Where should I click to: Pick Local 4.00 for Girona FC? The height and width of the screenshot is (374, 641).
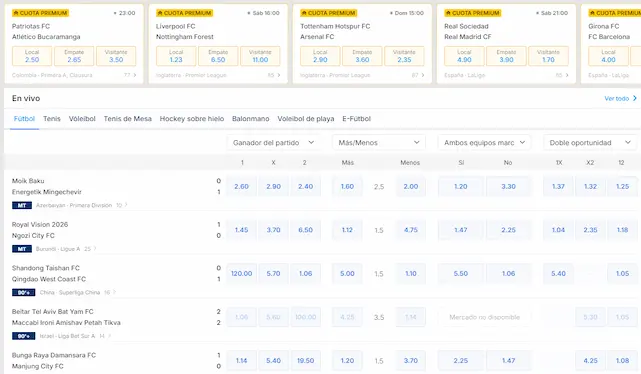pos(608,56)
